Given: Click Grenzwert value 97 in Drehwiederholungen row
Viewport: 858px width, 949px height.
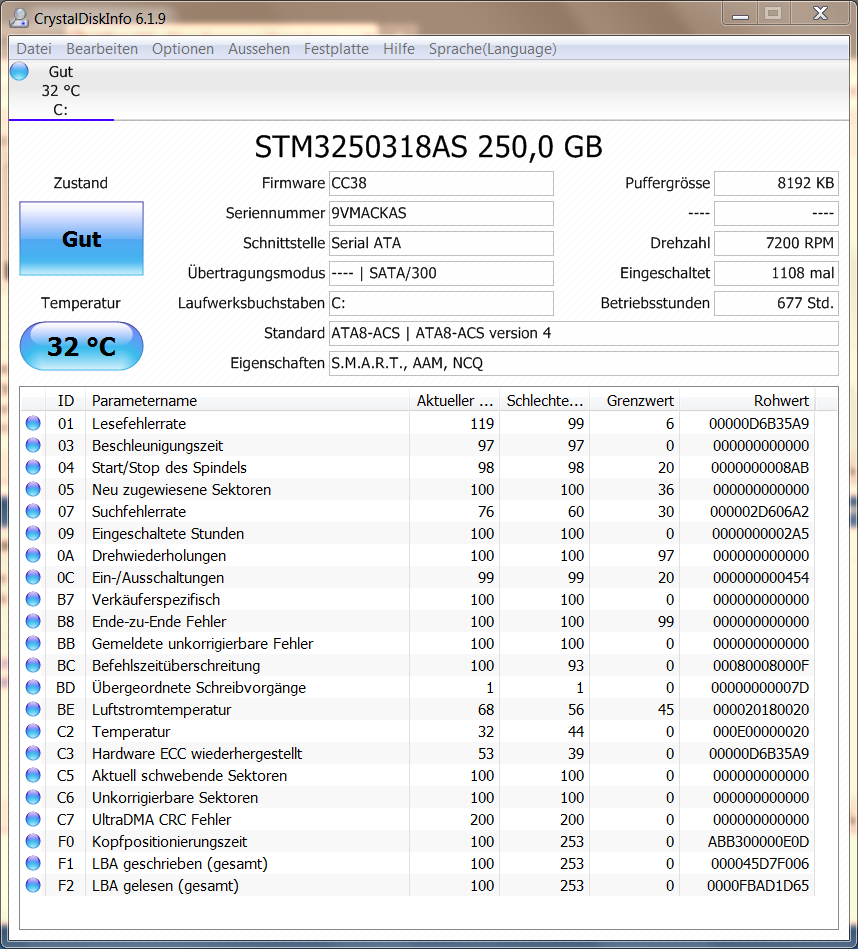Looking at the screenshot, I should pos(666,556).
